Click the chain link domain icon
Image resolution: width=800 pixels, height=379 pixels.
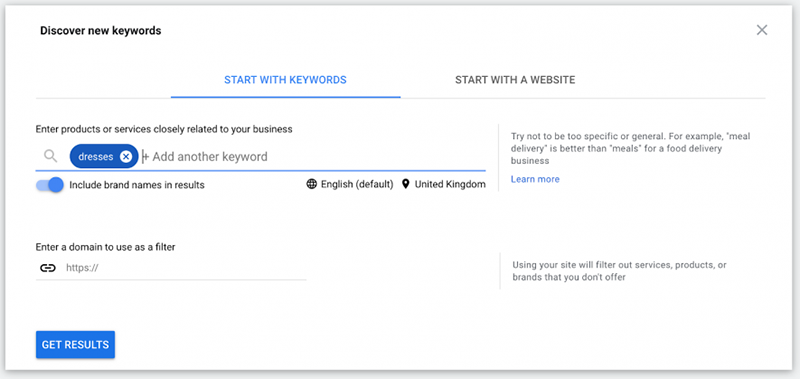(x=48, y=268)
